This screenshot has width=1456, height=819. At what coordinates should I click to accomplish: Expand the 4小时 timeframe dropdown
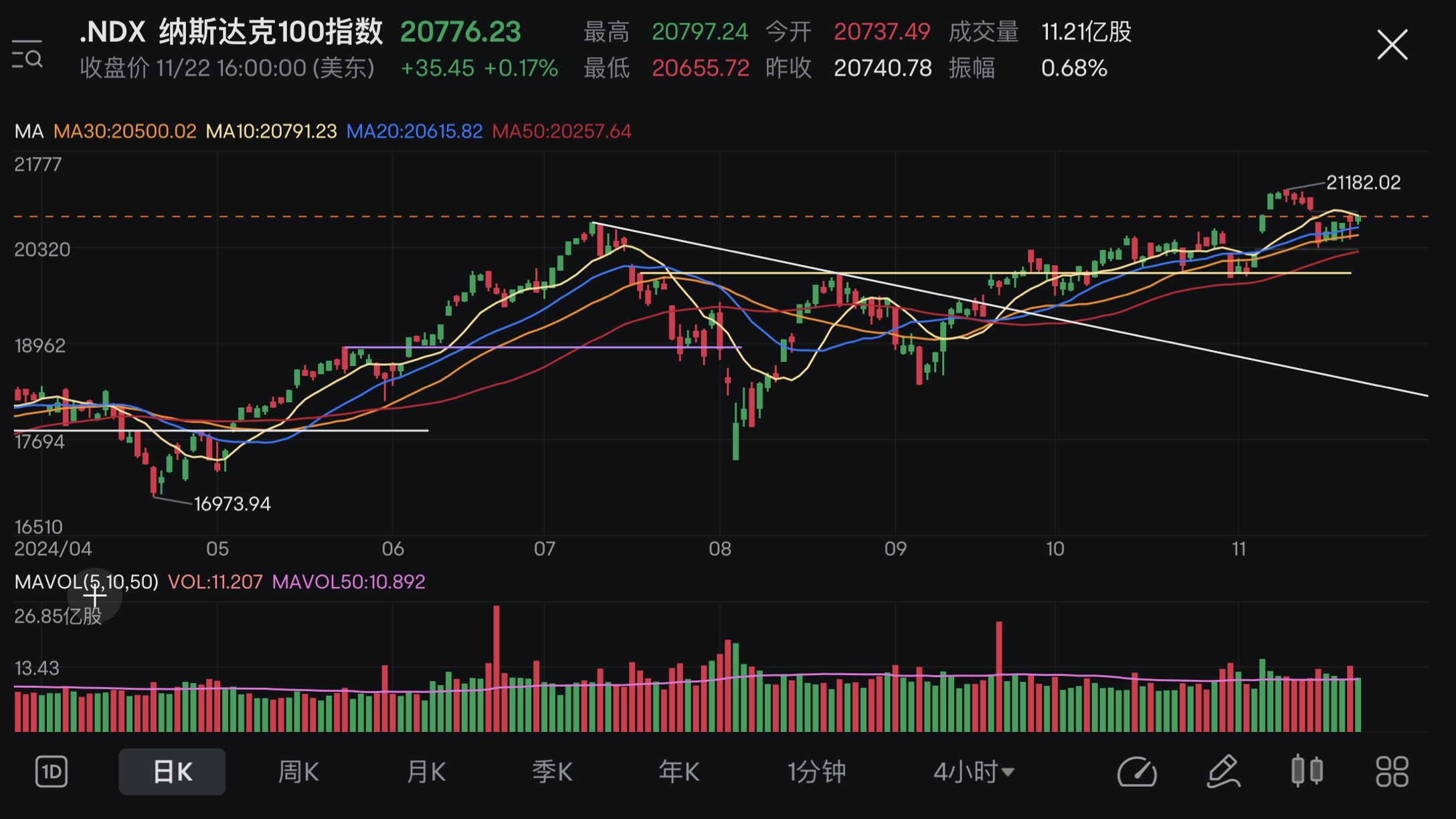tap(974, 772)
